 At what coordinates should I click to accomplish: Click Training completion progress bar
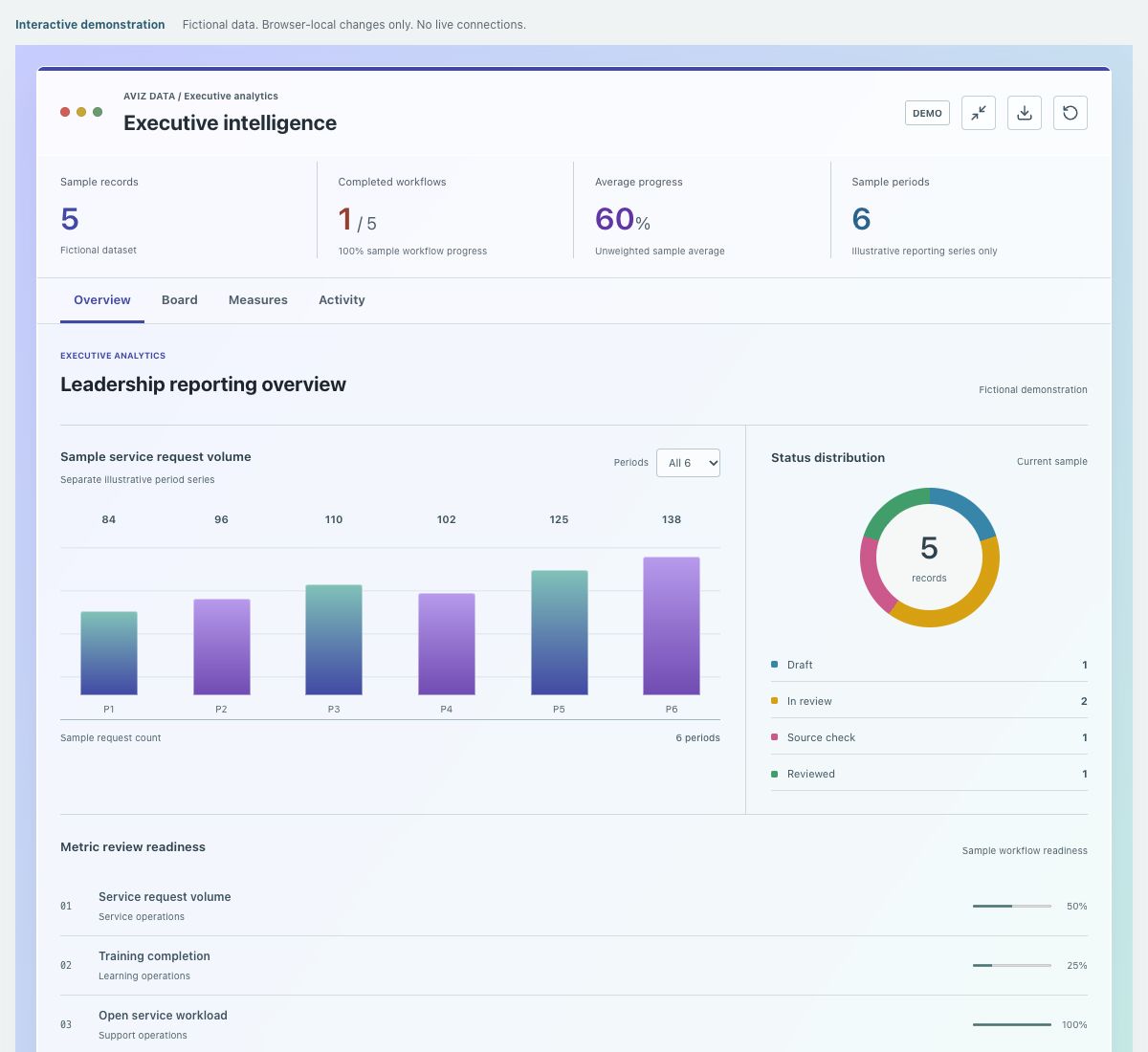click(x=1012, y=965)
